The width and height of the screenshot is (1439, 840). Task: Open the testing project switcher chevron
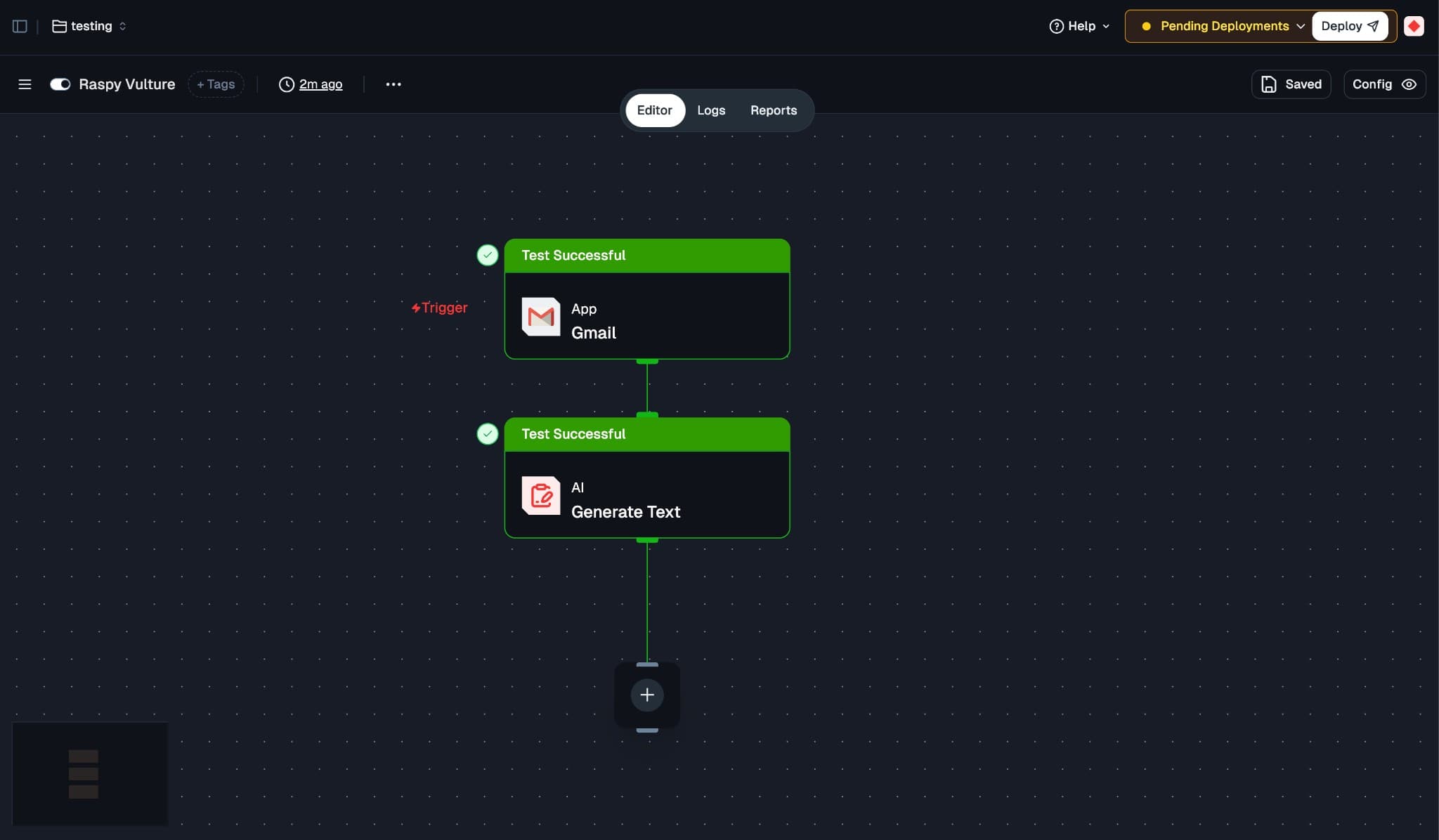[x=122, y=26]
